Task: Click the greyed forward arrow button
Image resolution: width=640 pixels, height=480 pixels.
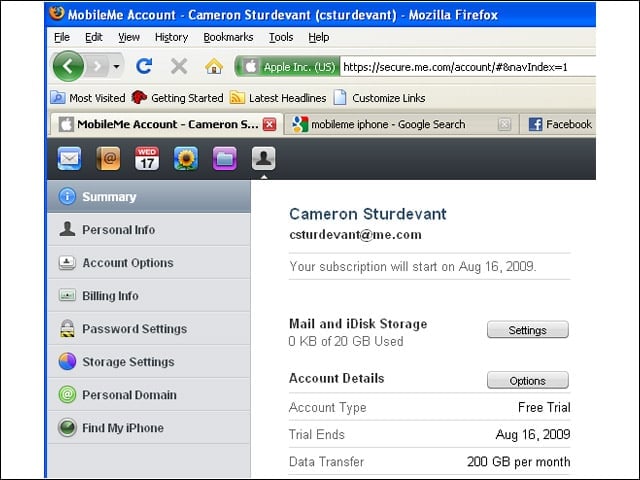Action: coord(97,66)
